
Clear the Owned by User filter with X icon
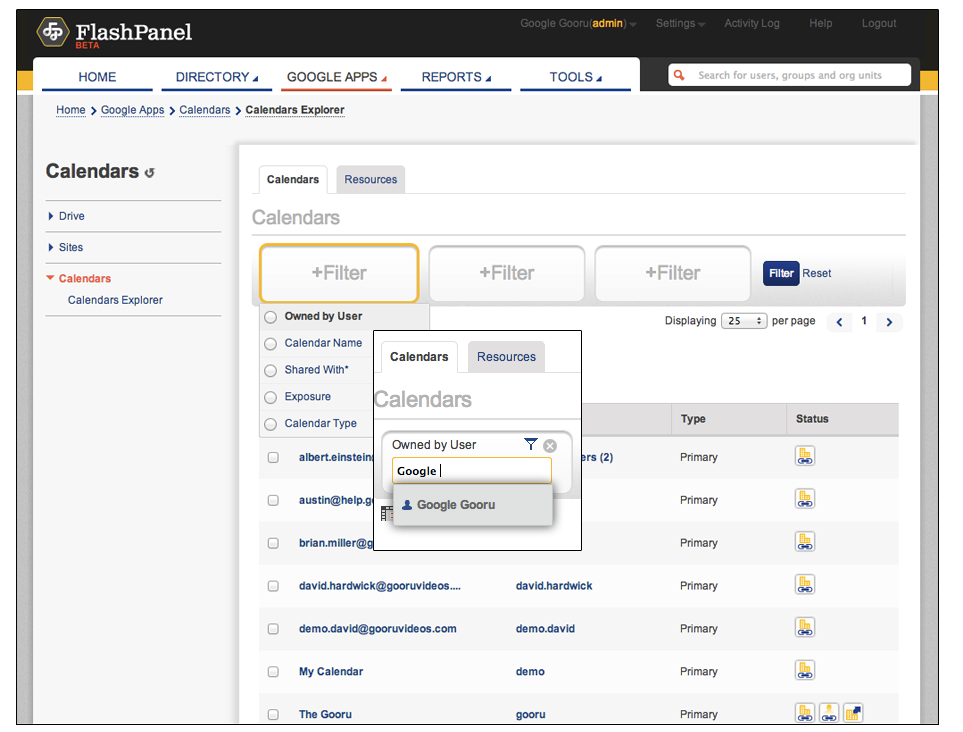(550, 445)
